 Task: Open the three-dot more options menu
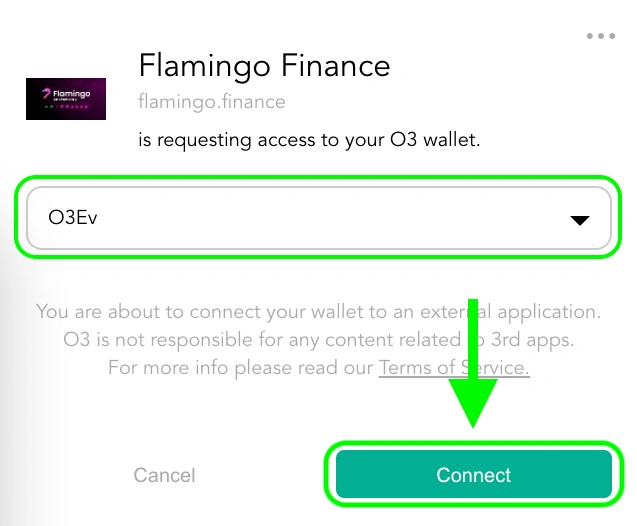pos(601,36)
